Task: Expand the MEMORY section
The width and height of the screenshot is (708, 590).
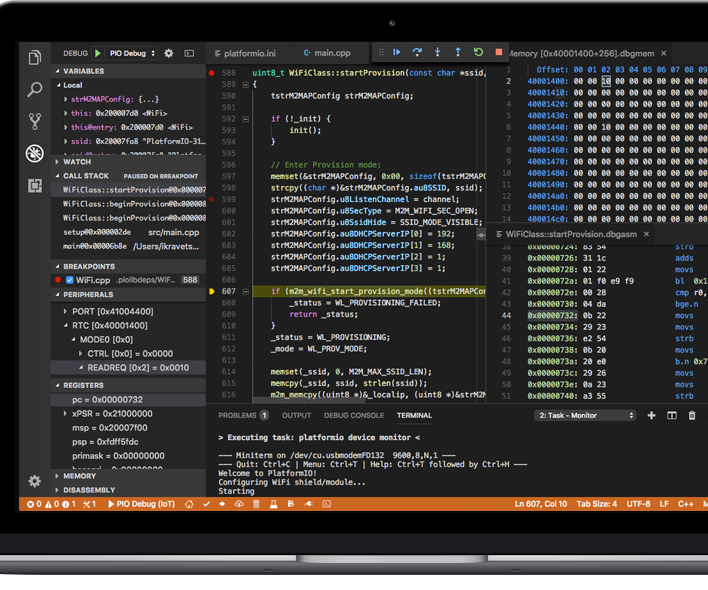Action: [x=129, y=476]
